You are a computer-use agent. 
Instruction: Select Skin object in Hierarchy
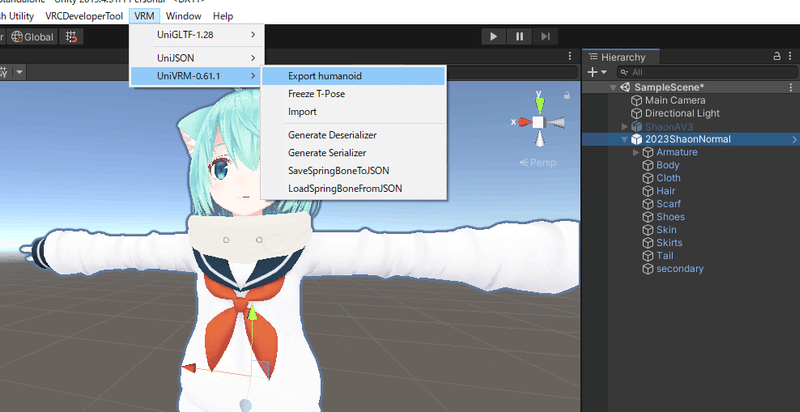[x=666, y=230]
